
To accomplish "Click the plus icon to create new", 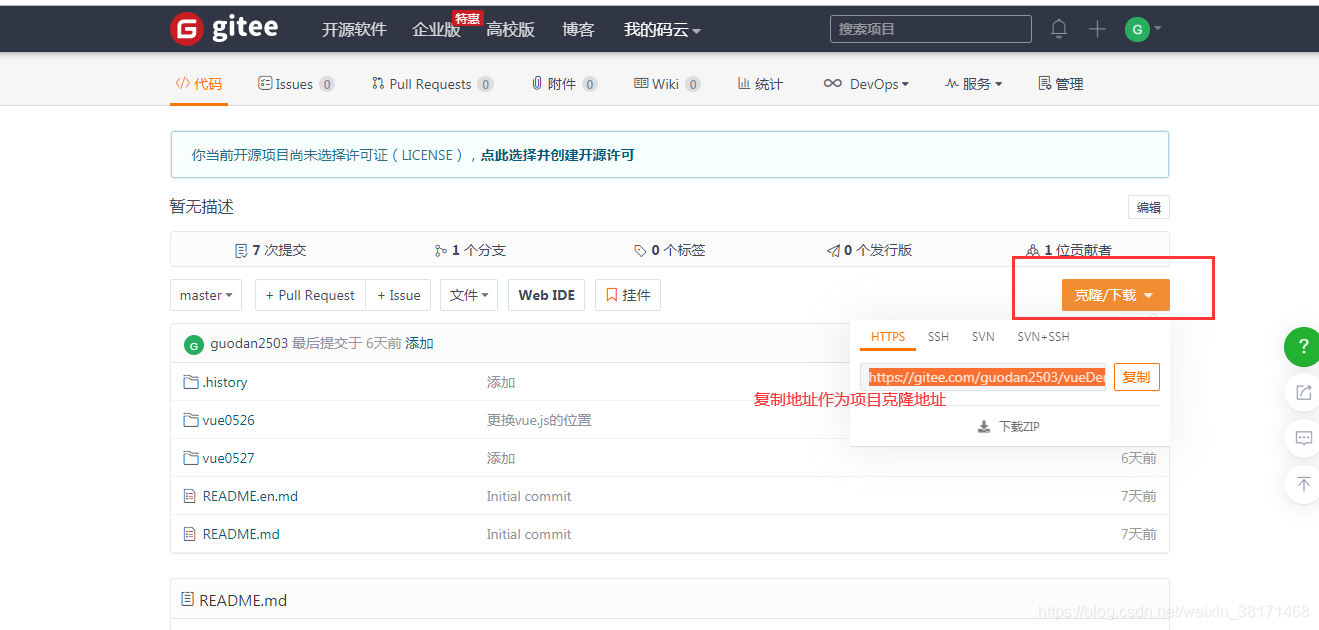I will (x=1097, y=29).
